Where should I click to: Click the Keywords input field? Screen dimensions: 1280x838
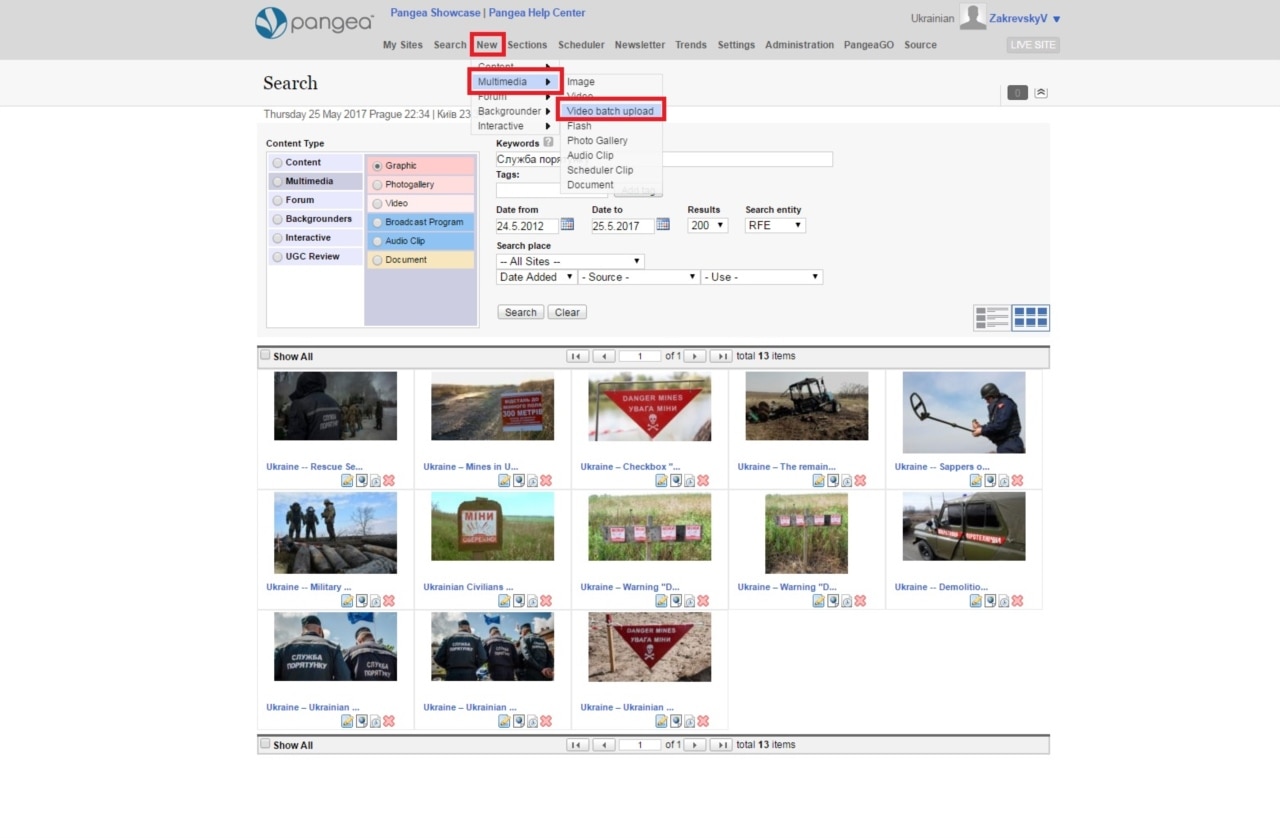[x=664, y=159]
